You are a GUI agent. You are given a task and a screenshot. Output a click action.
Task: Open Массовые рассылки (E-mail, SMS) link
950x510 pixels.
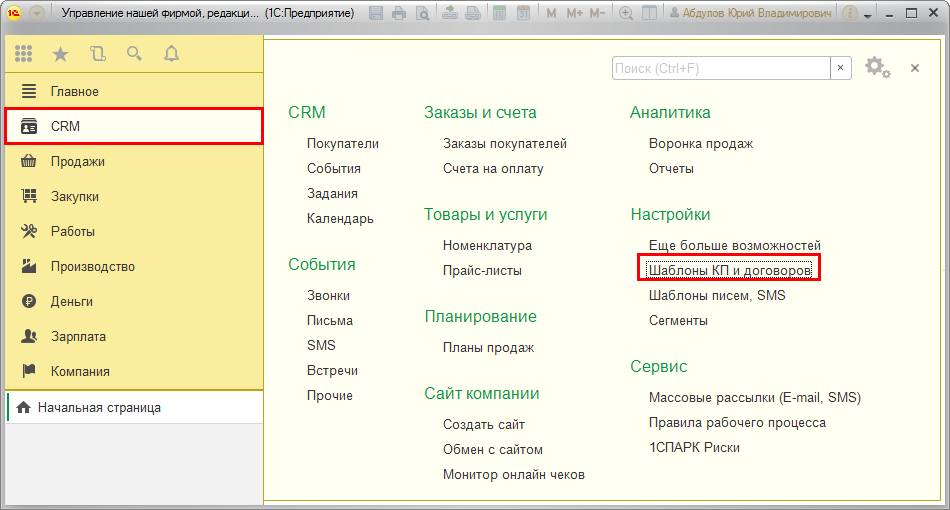754,397
